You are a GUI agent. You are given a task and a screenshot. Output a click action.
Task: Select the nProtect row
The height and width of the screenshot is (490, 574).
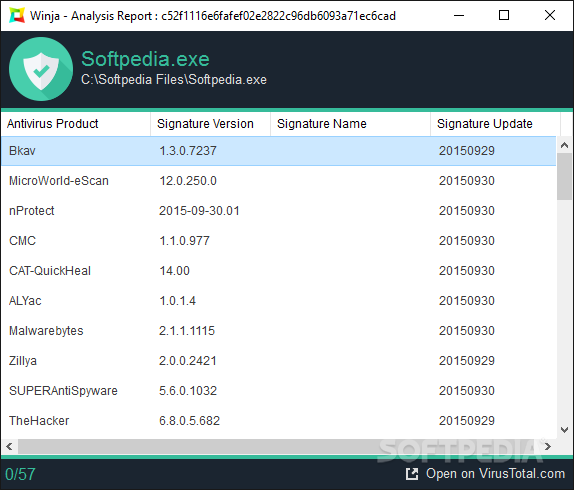click(278, 211)
